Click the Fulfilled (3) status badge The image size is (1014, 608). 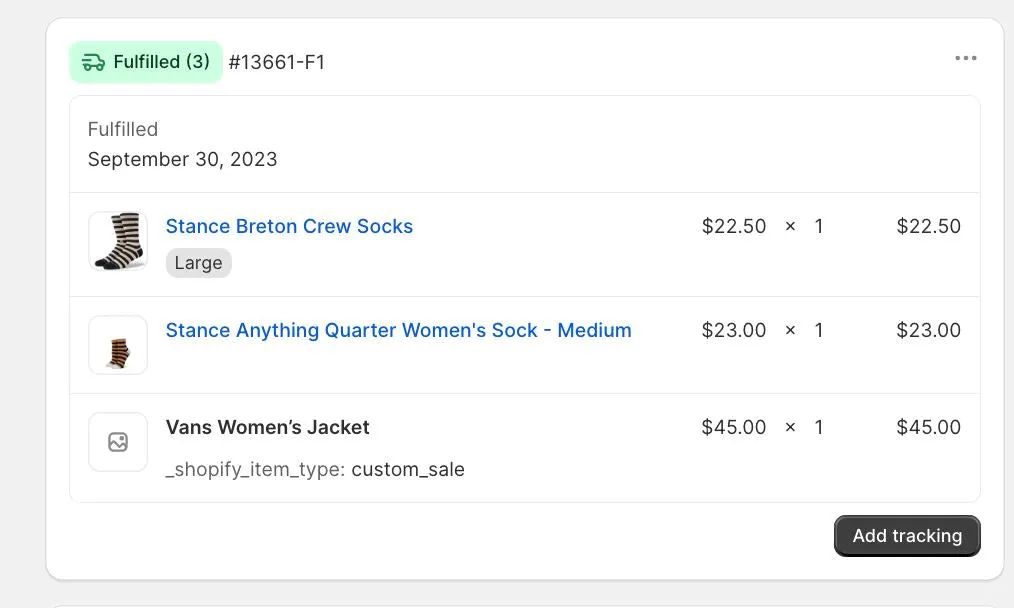(146, 62)
